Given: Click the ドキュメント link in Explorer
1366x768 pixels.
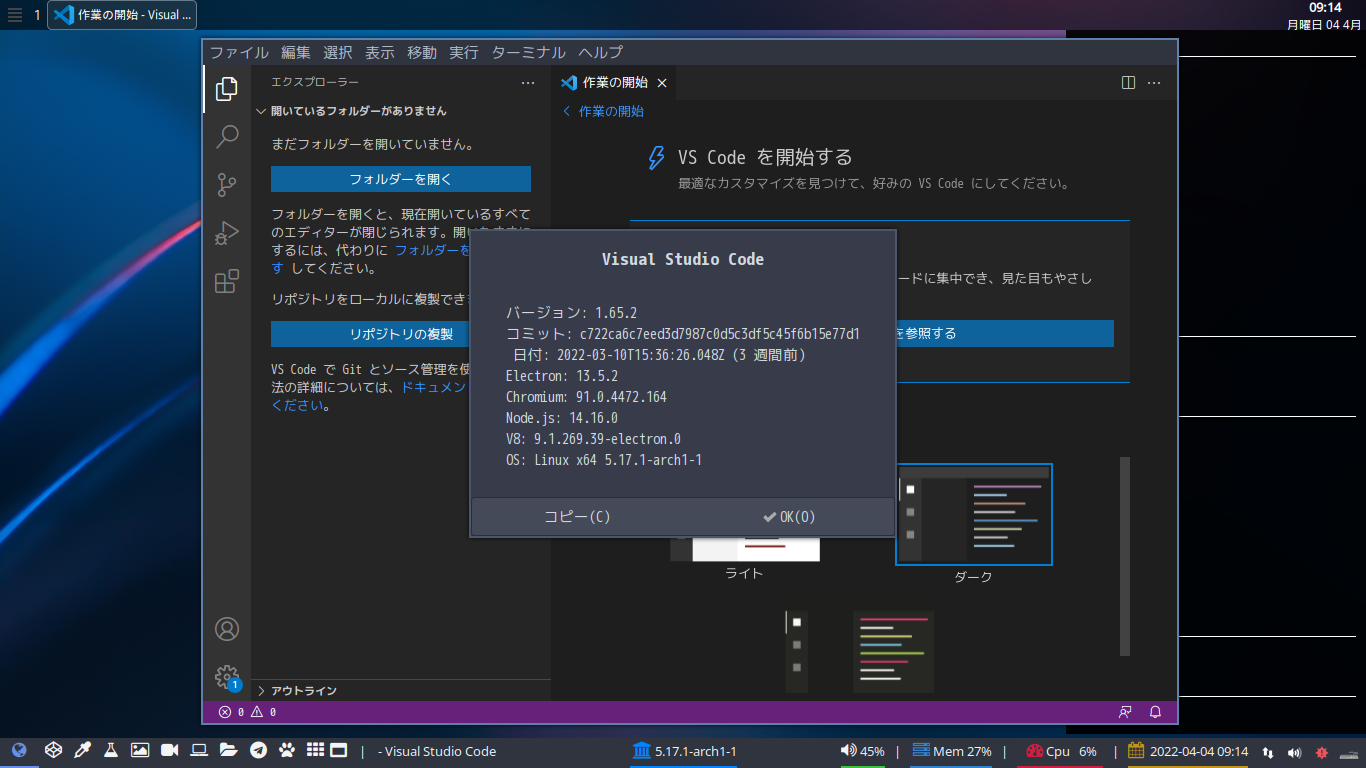Looking at the screenshot, I should 435,387.
